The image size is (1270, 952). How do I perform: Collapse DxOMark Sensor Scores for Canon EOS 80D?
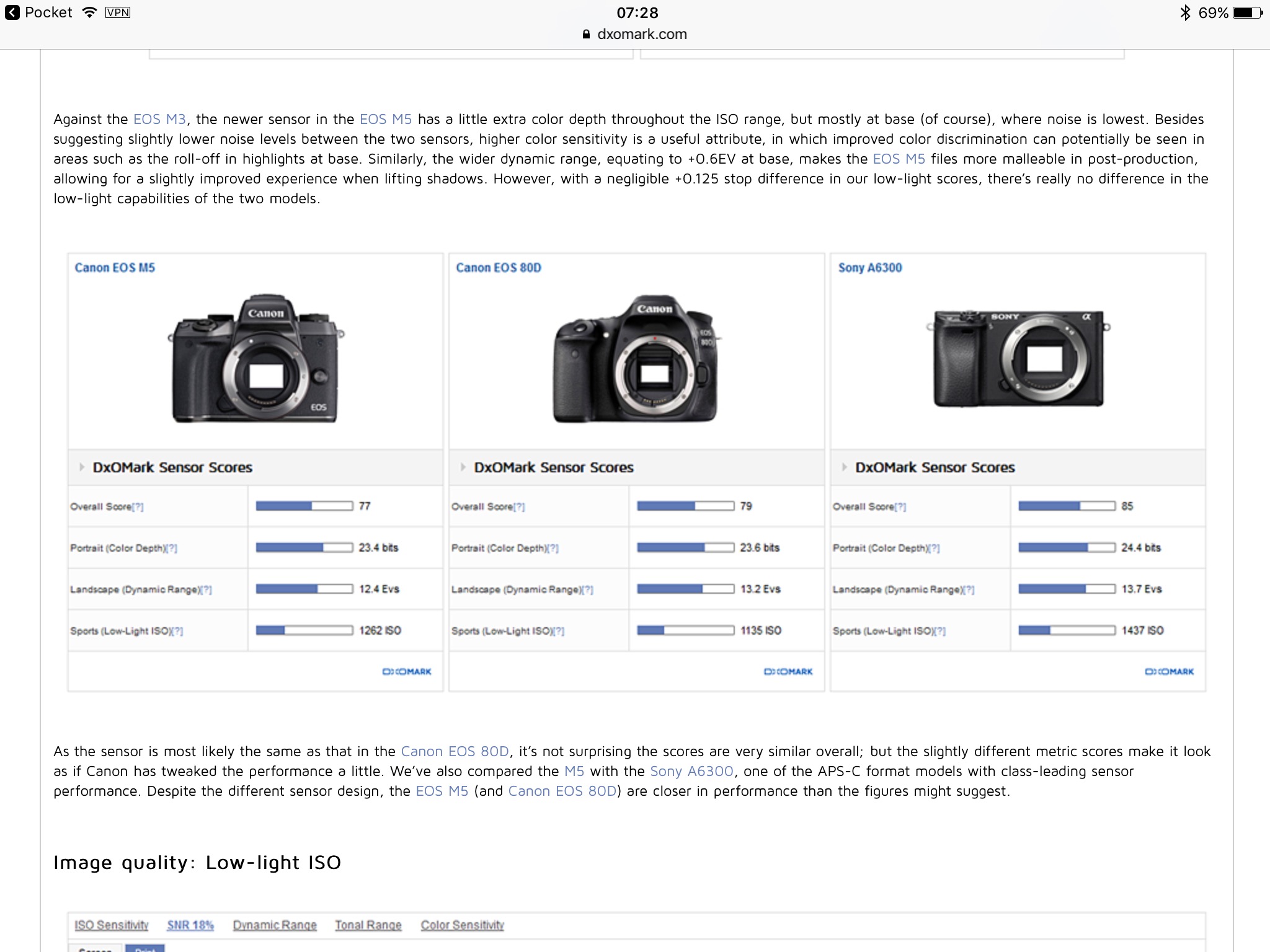point(463,467)
